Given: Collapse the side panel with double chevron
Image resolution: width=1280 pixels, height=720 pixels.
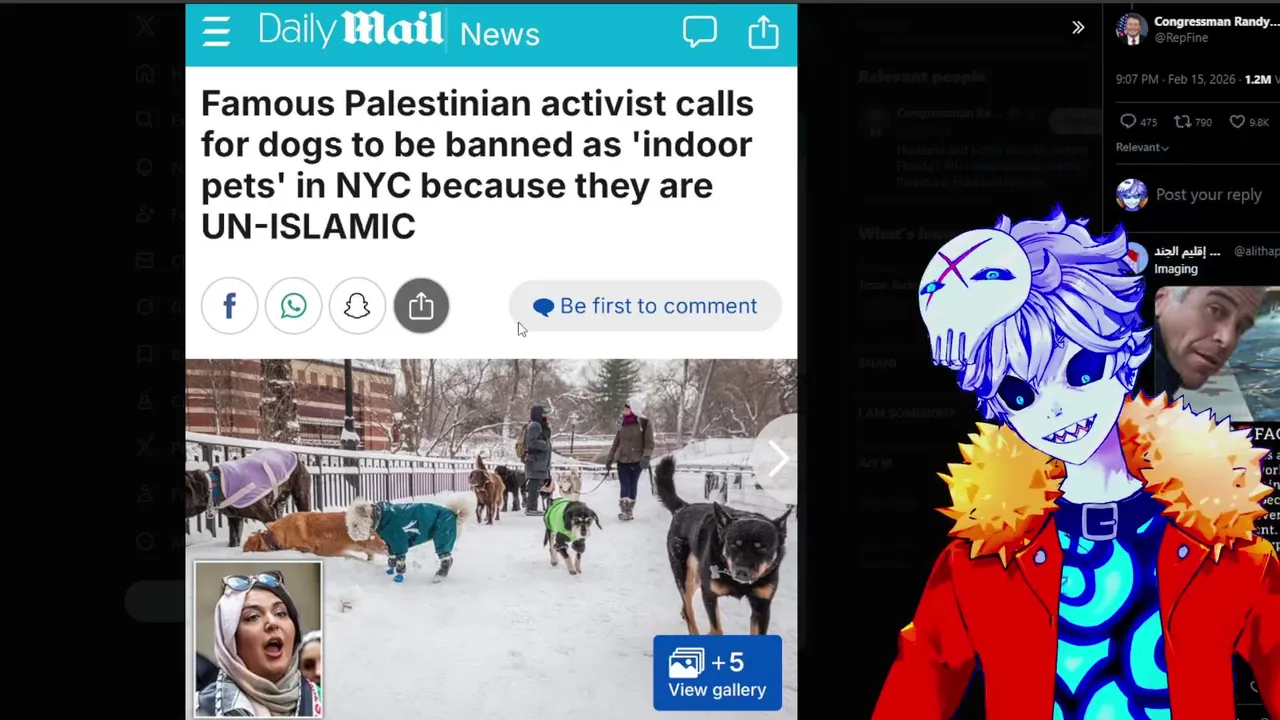Looking at the screenshot, I should (1078, 28).
